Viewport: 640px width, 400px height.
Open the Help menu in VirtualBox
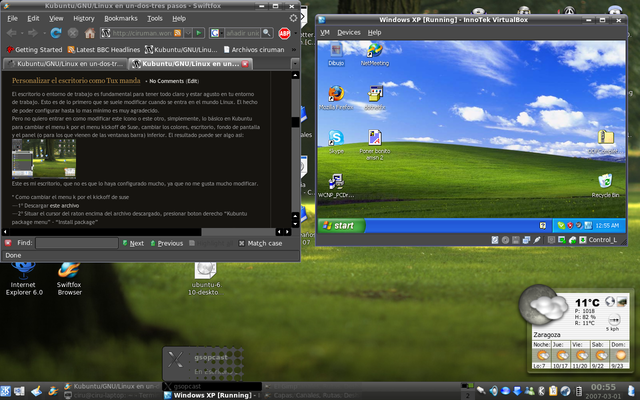tap(374, 33)
